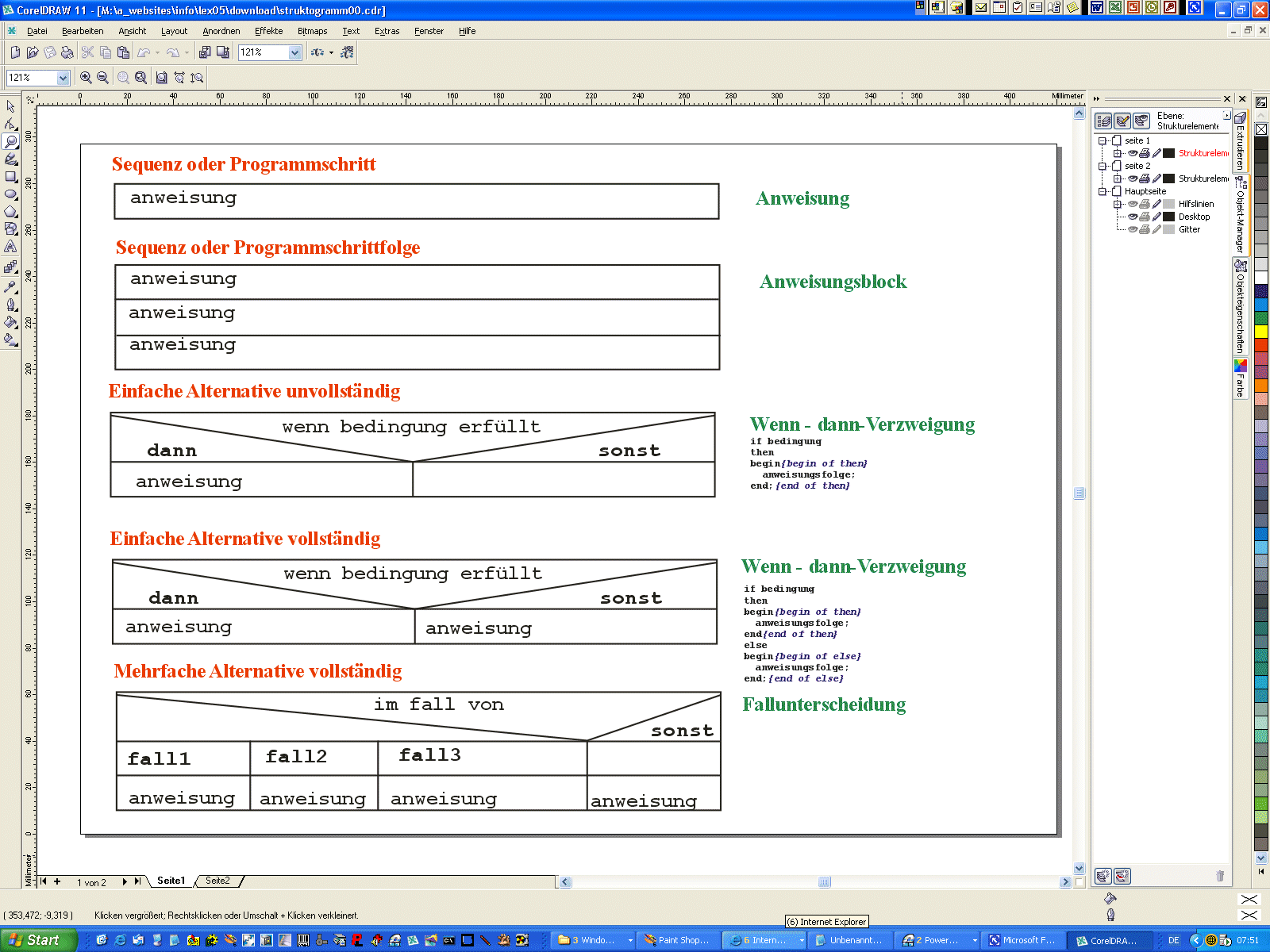The width and height of the screenshot is (1270, 952).
Task: Click the Paste icon
Action: click(x=123, y=52)
